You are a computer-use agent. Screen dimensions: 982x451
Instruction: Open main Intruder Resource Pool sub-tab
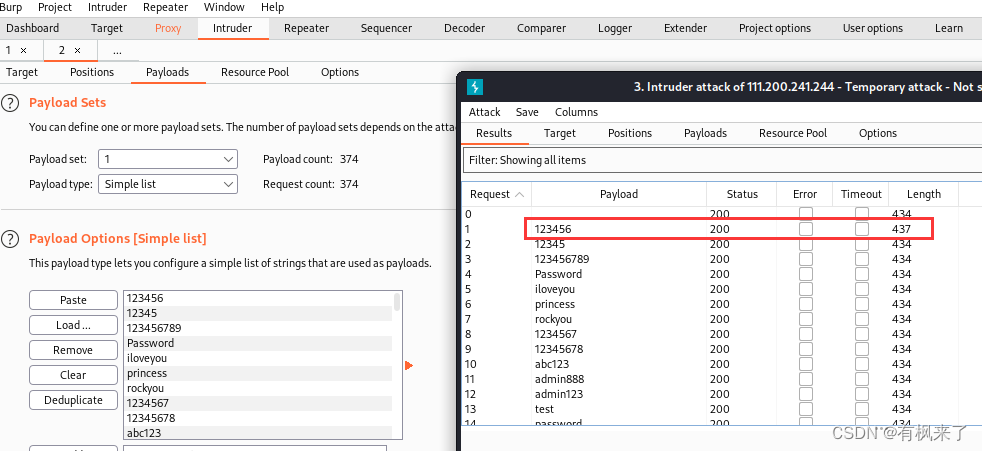(255, 72)
